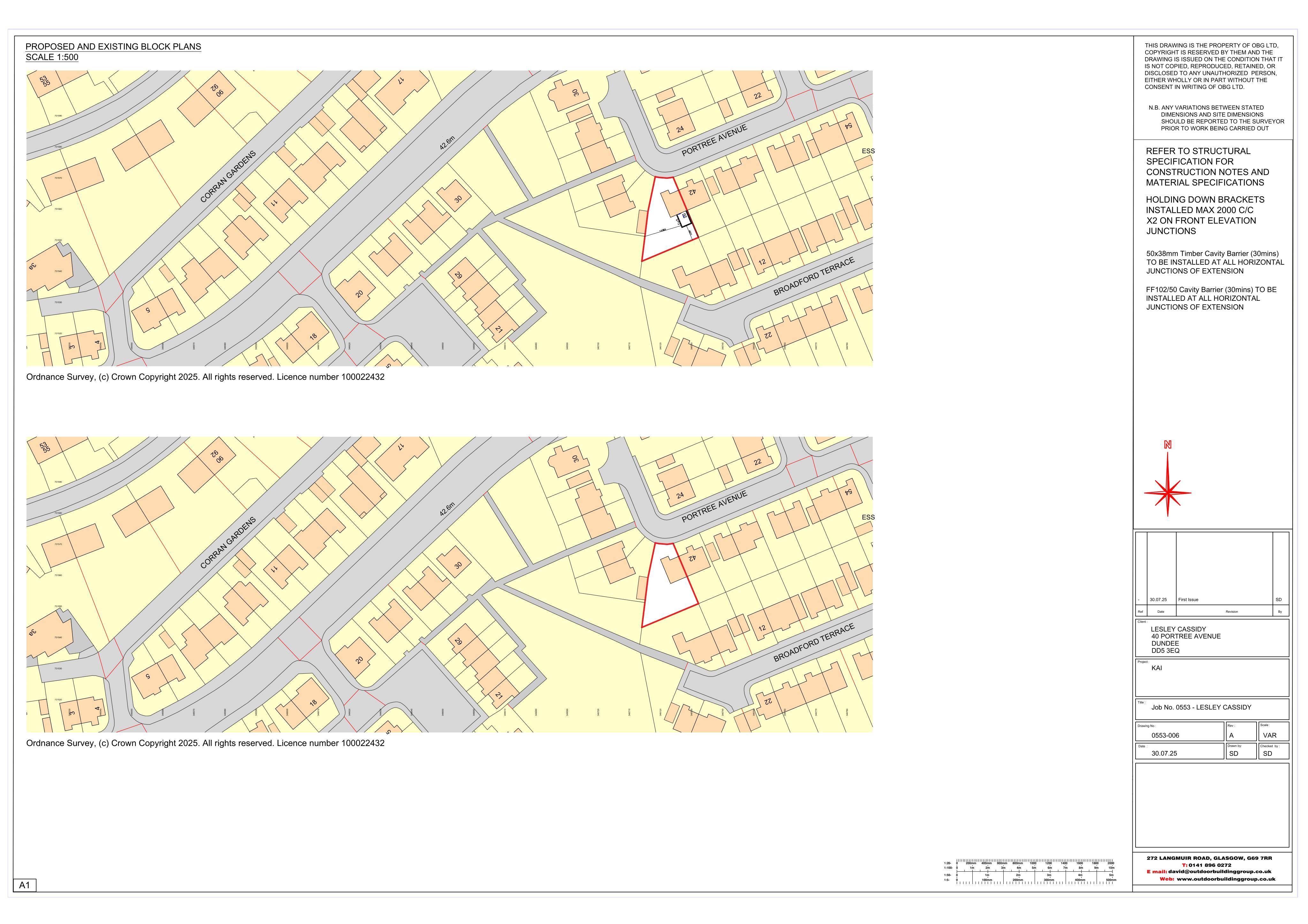Select drawing number 0553-006
This screenshot has width=1308, height=924.
[x=1165, y=735]
